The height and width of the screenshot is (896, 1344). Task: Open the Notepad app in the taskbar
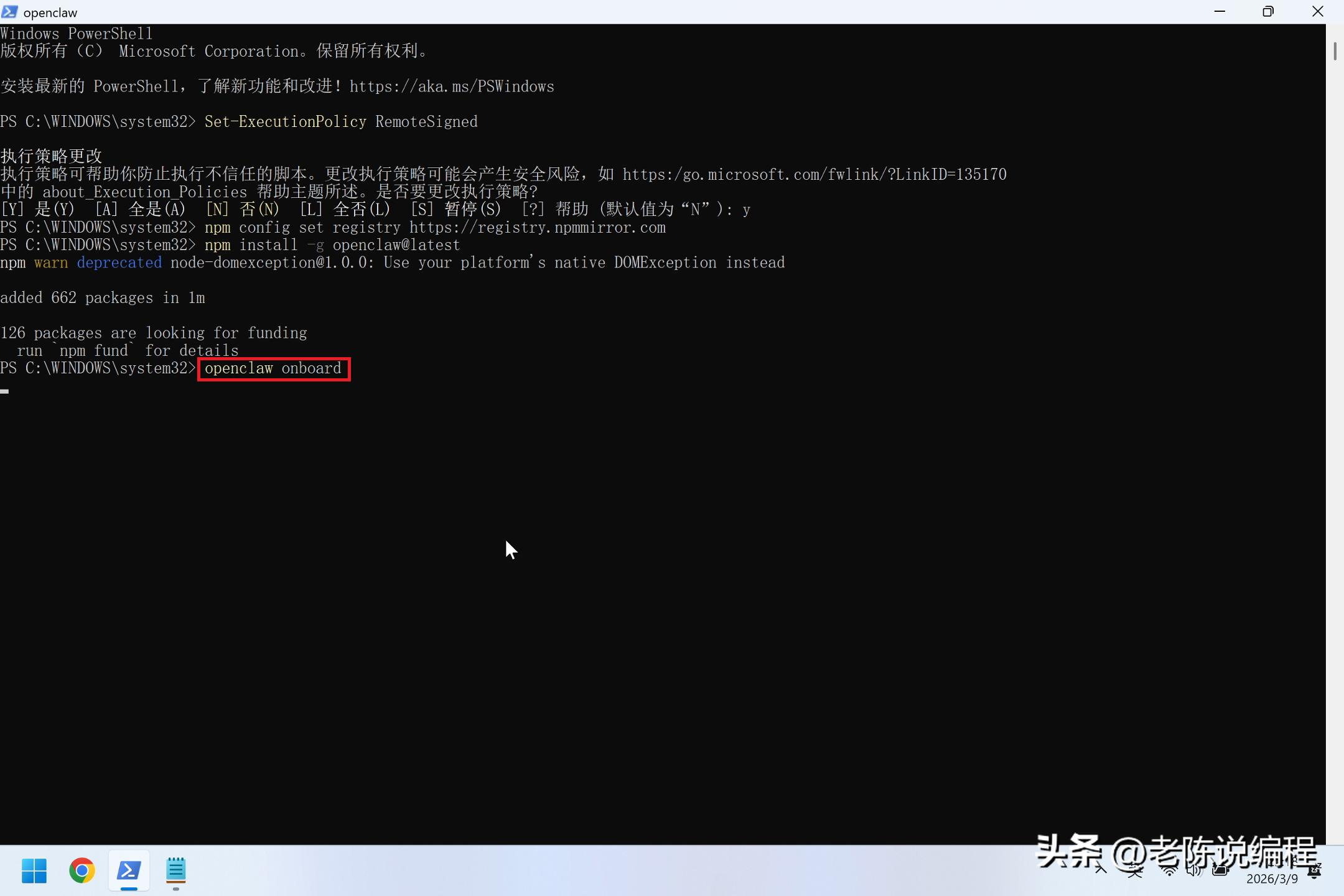coord(176,870)
